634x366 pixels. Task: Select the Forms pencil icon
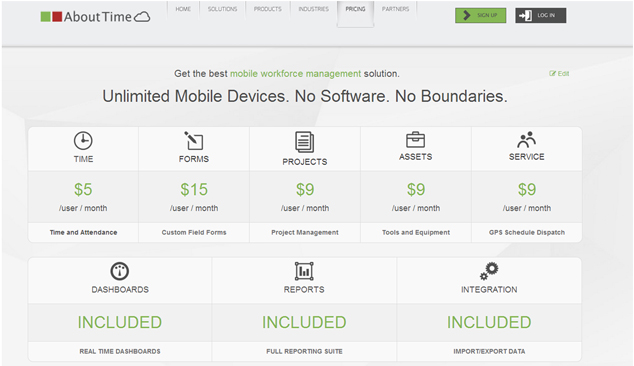194,140
